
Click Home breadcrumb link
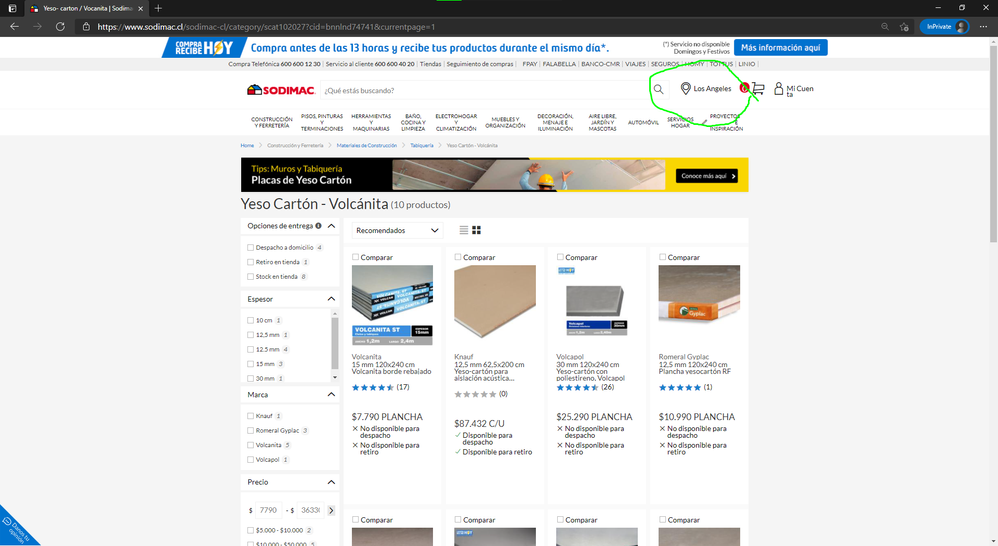coord(247,146)
